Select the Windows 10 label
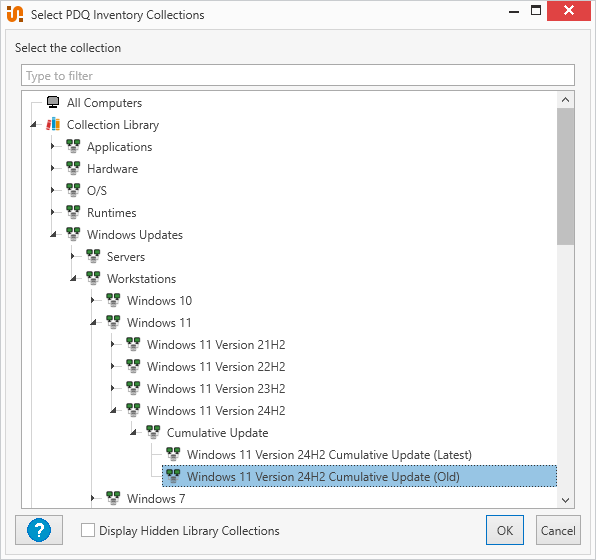Screen dimensions: 596x560 point(159,301)
